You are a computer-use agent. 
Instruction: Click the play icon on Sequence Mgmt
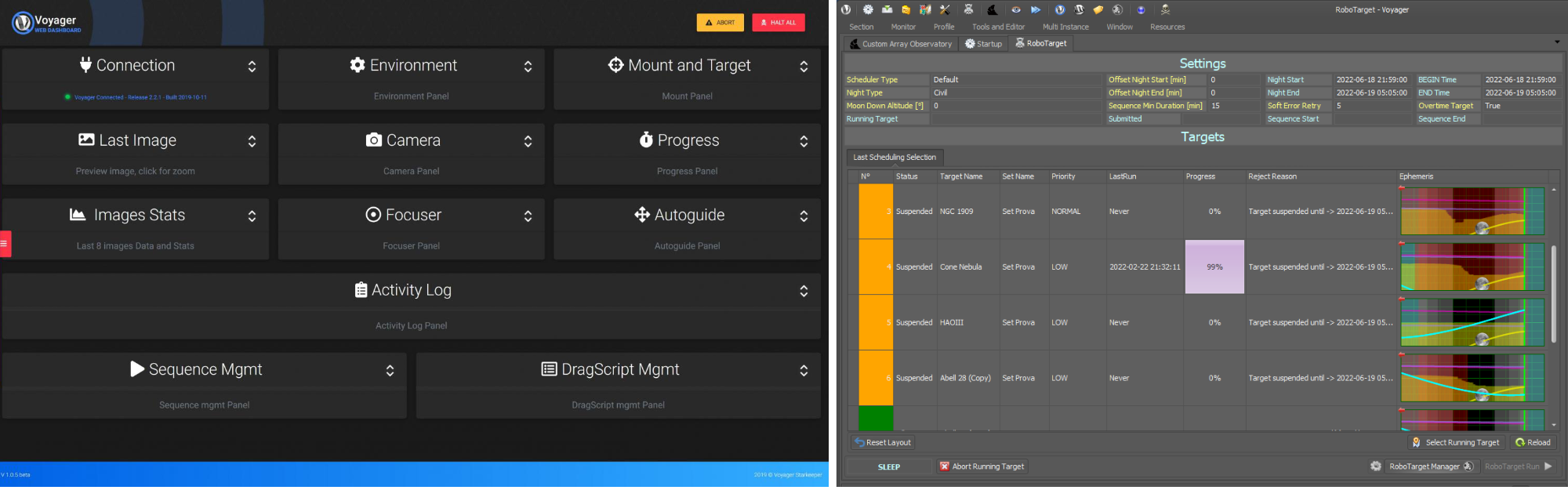tap(137, 368)
